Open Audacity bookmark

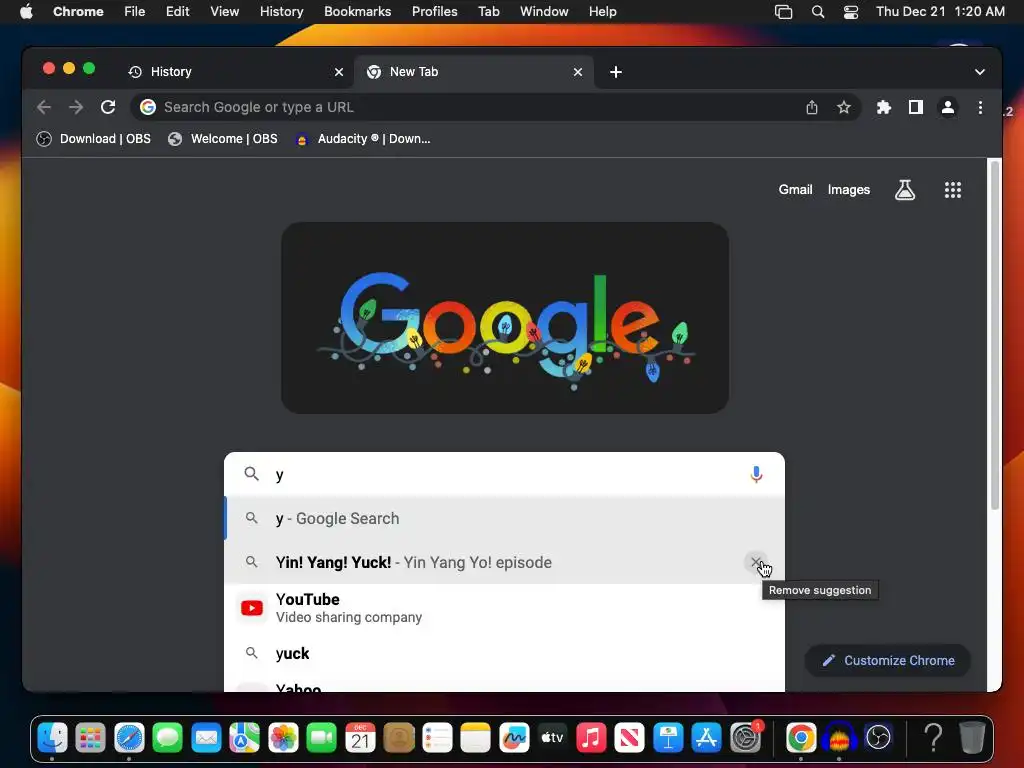[363, 139]
